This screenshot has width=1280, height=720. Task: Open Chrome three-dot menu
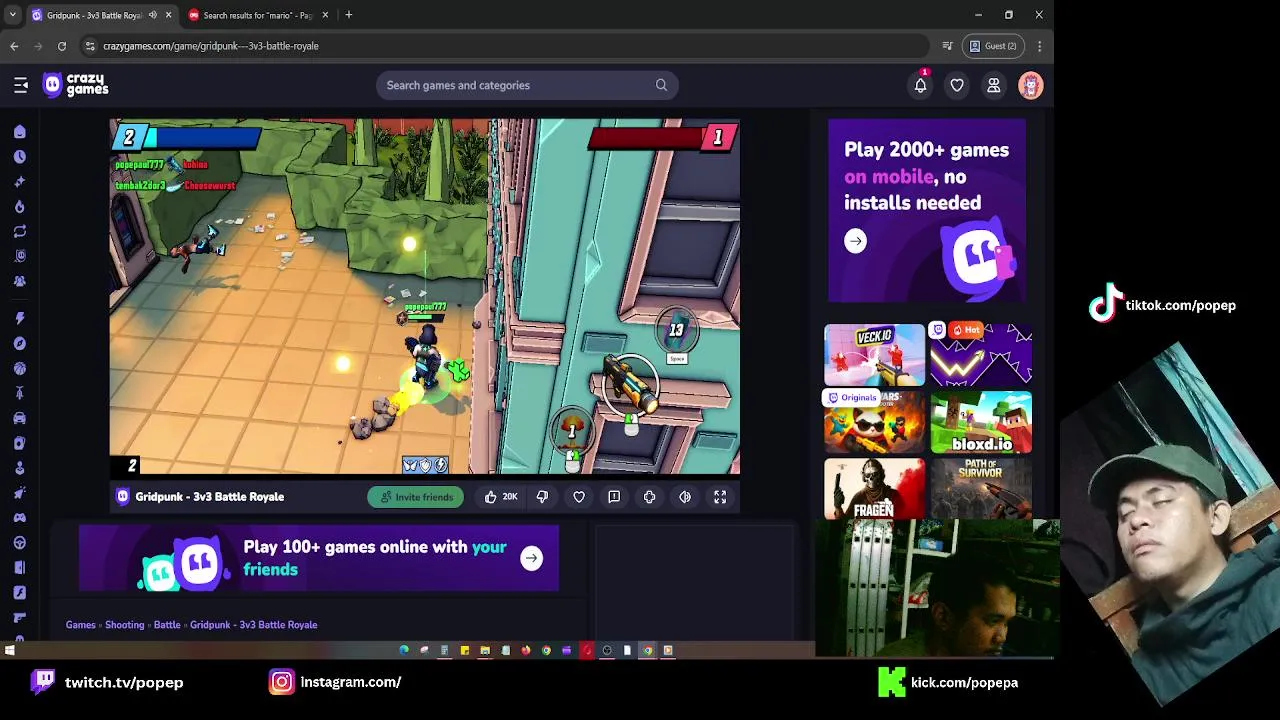tap(1040, 46)
